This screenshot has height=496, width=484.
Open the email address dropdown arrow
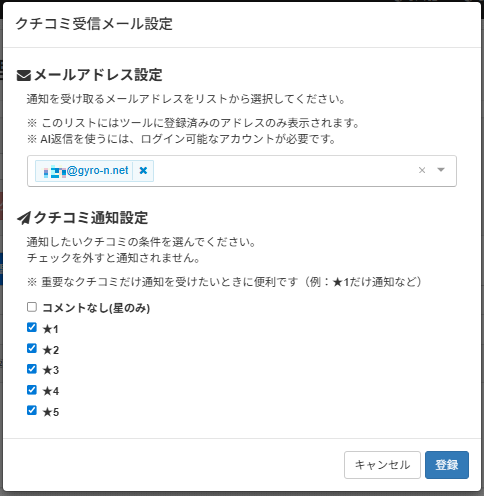(441, 170)
